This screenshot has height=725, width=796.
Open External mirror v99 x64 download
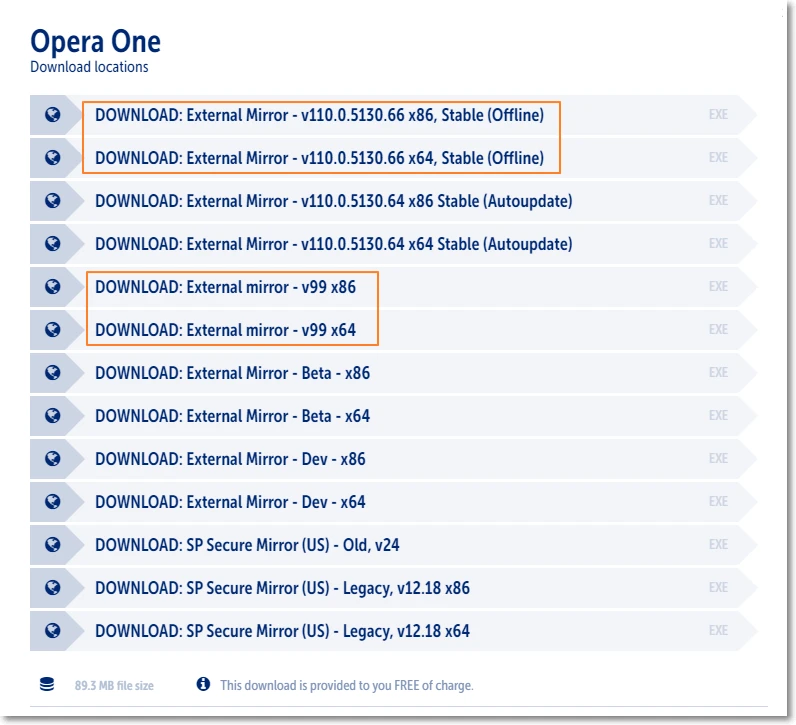click(x=225, y=330)
